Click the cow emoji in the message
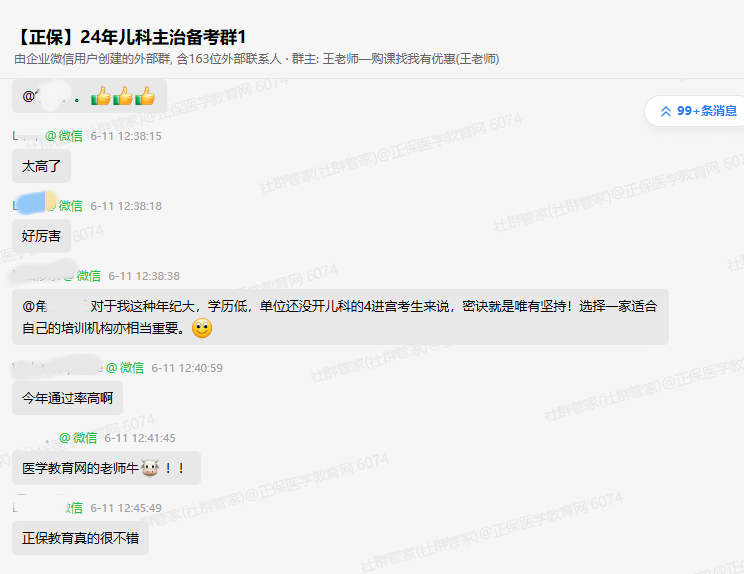Screen dimensions: 744x574 click(150, 468)
